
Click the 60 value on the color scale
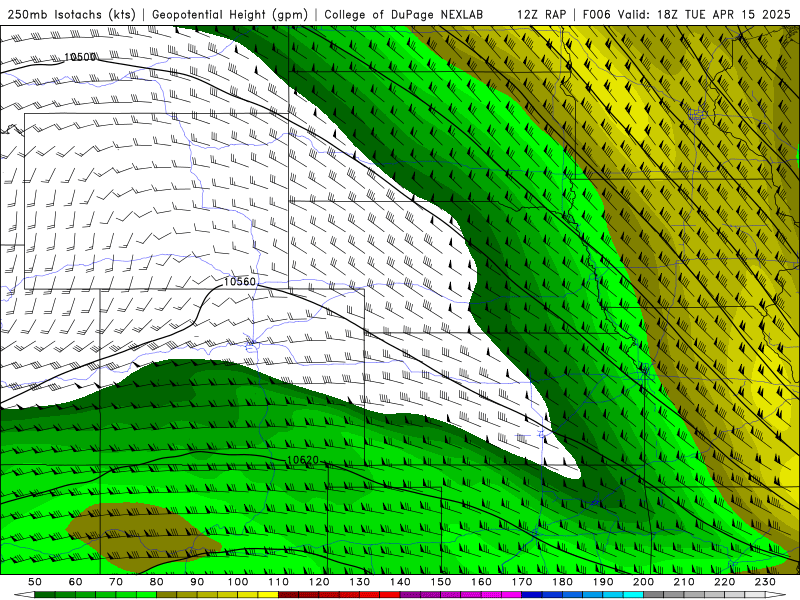[x=75, y=582]
